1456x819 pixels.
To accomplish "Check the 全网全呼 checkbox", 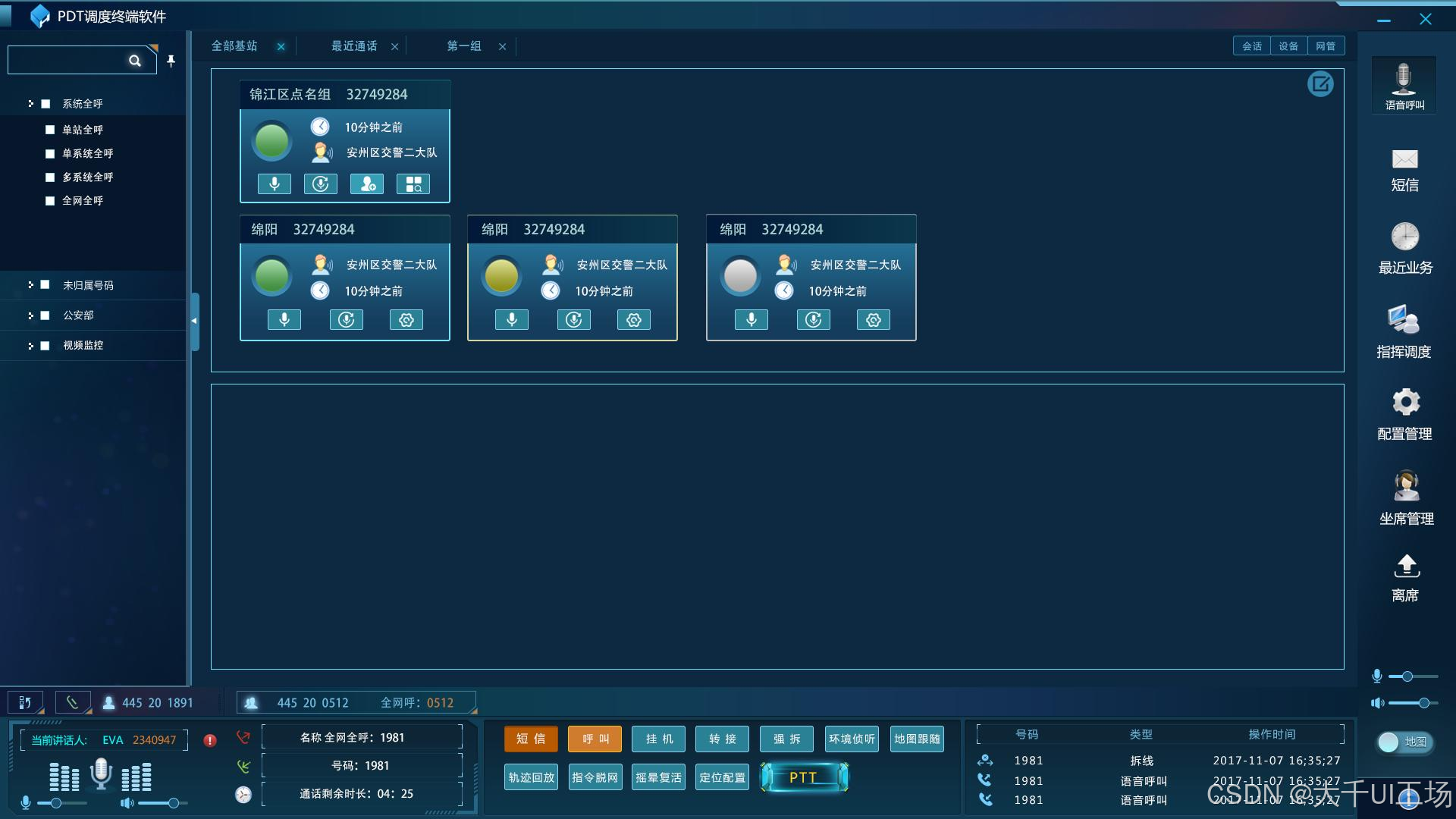I will click(50, 201).
